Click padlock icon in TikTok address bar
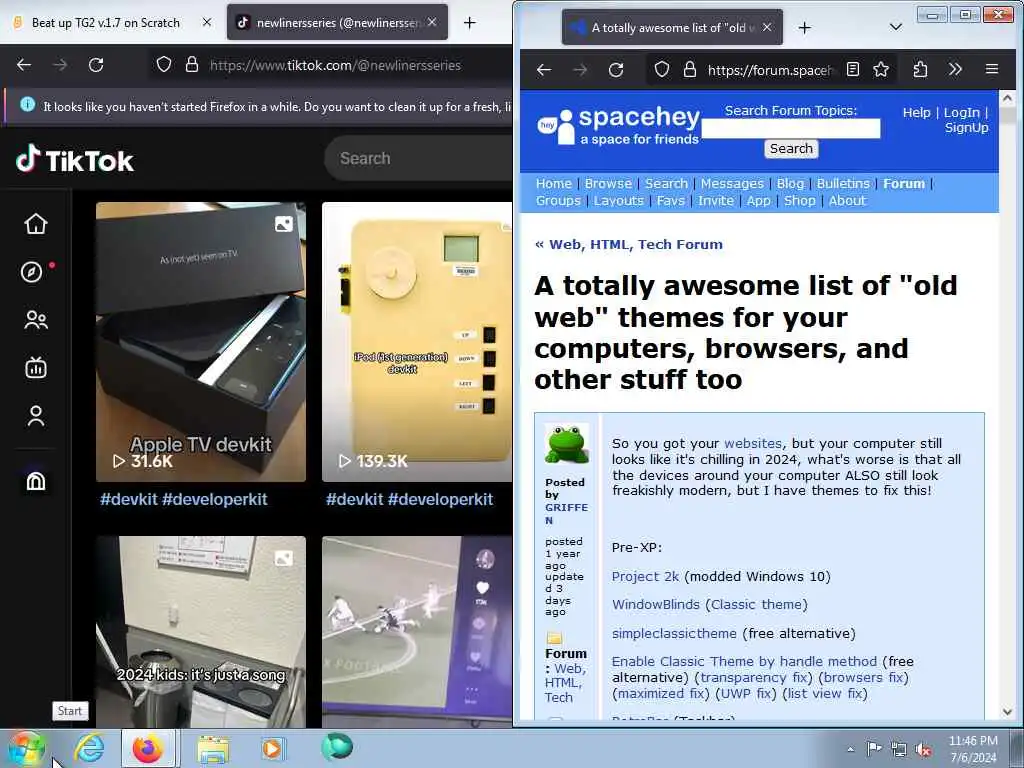 pyautogui.click(x=191, y=64)
